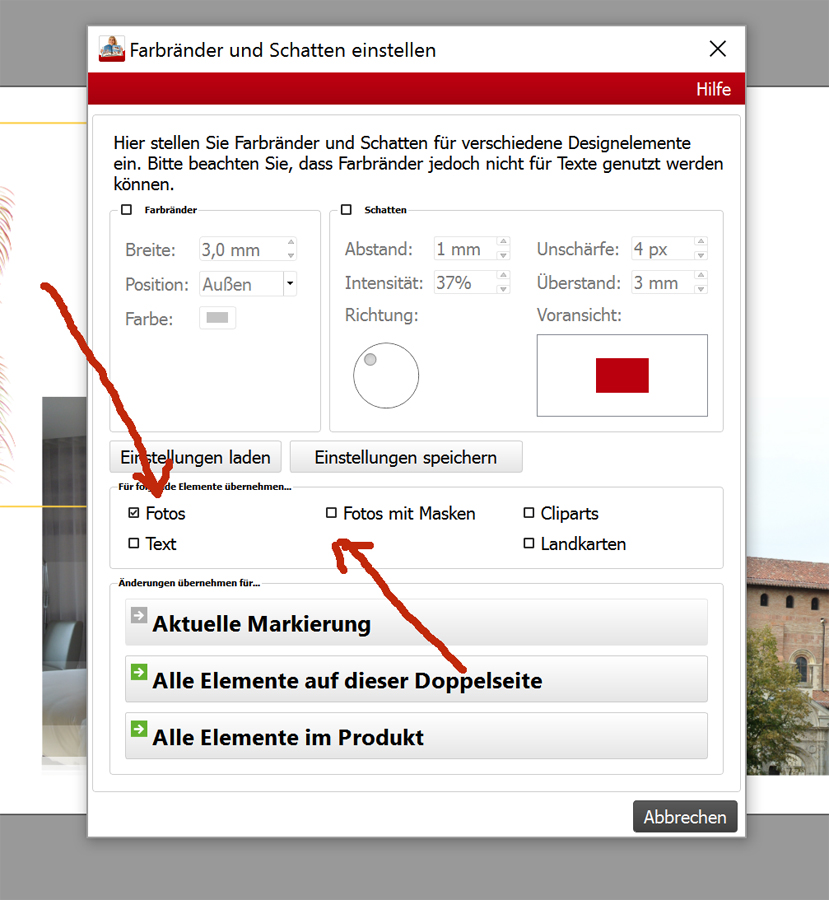Increase Abstand with spinner up arrow
Screen dimensions: 829x900
(x=503, y=242)
